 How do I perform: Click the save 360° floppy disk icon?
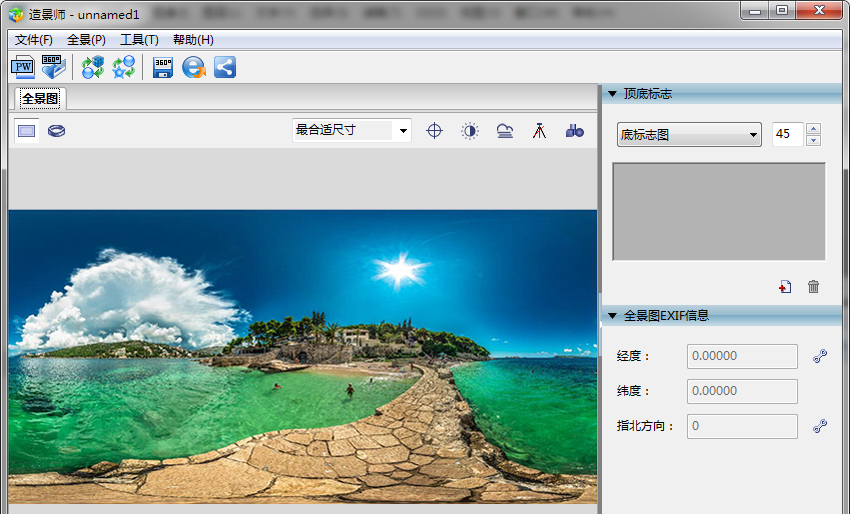tap(163, 67)
